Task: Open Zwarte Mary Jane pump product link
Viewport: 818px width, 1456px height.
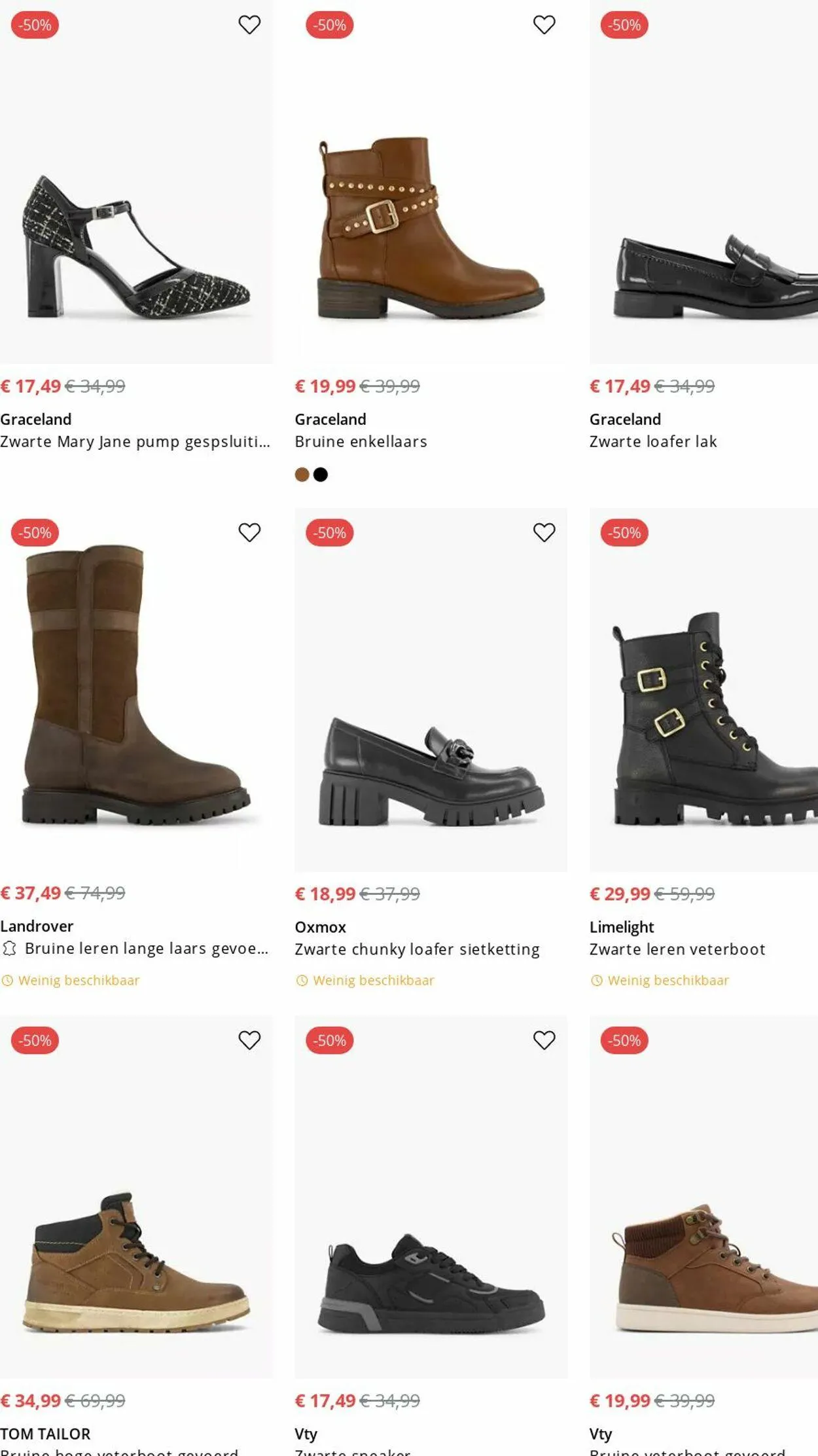Action: click(x=135, y=441)
